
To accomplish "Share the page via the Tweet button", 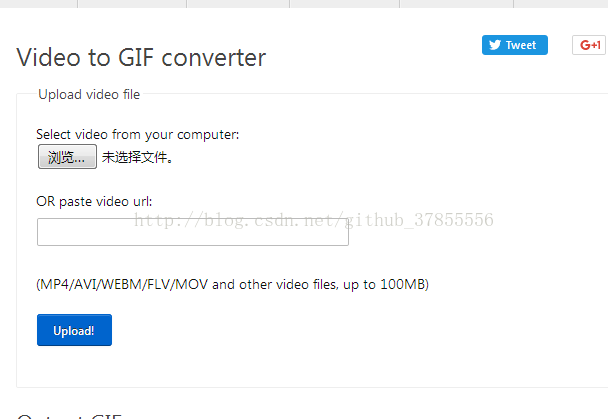I will point(515,45).
